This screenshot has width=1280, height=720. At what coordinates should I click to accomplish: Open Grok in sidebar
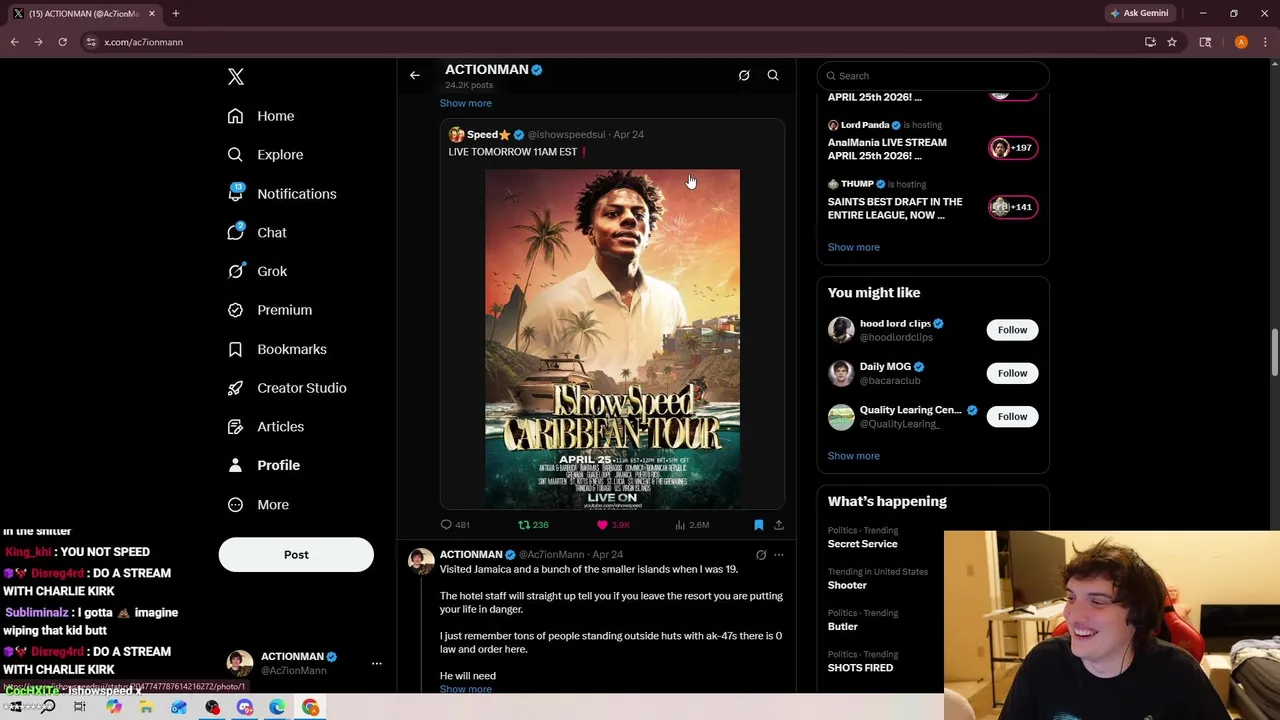[x=257, y=271]
